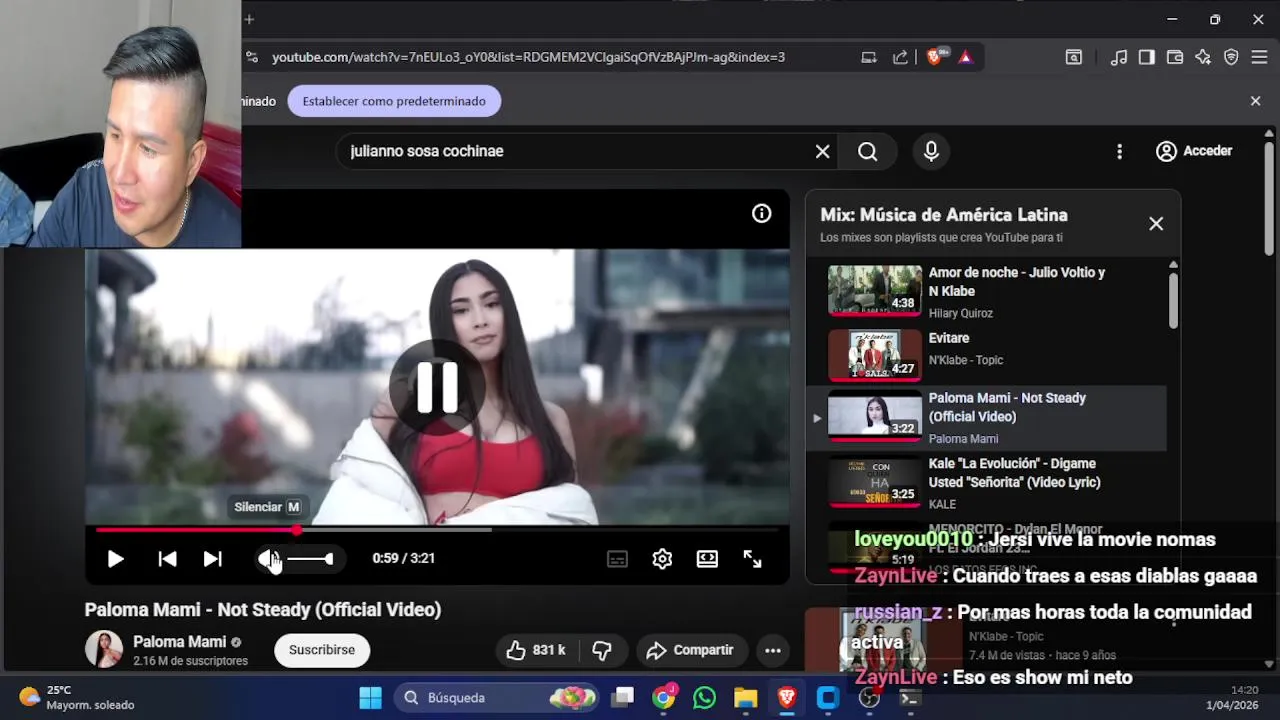1280x720 pixels.
Task: Open the player settings gear
Action: (x=662, y=559)
